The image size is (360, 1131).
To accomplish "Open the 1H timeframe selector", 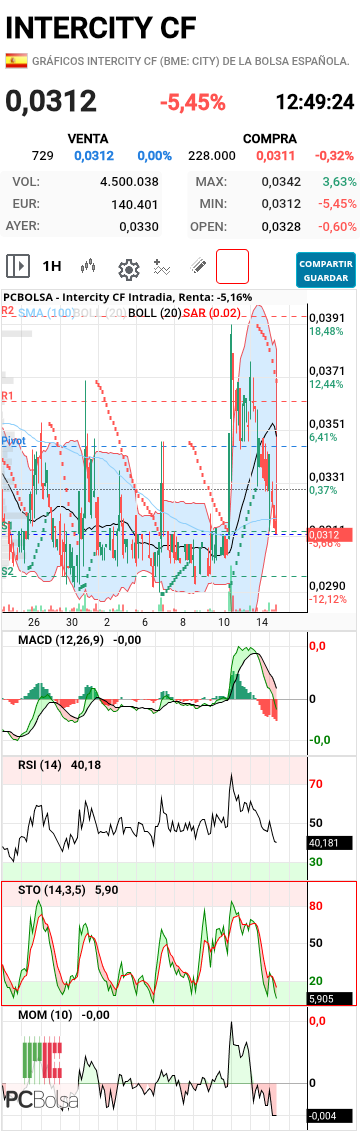I will (x=52, y=266).
